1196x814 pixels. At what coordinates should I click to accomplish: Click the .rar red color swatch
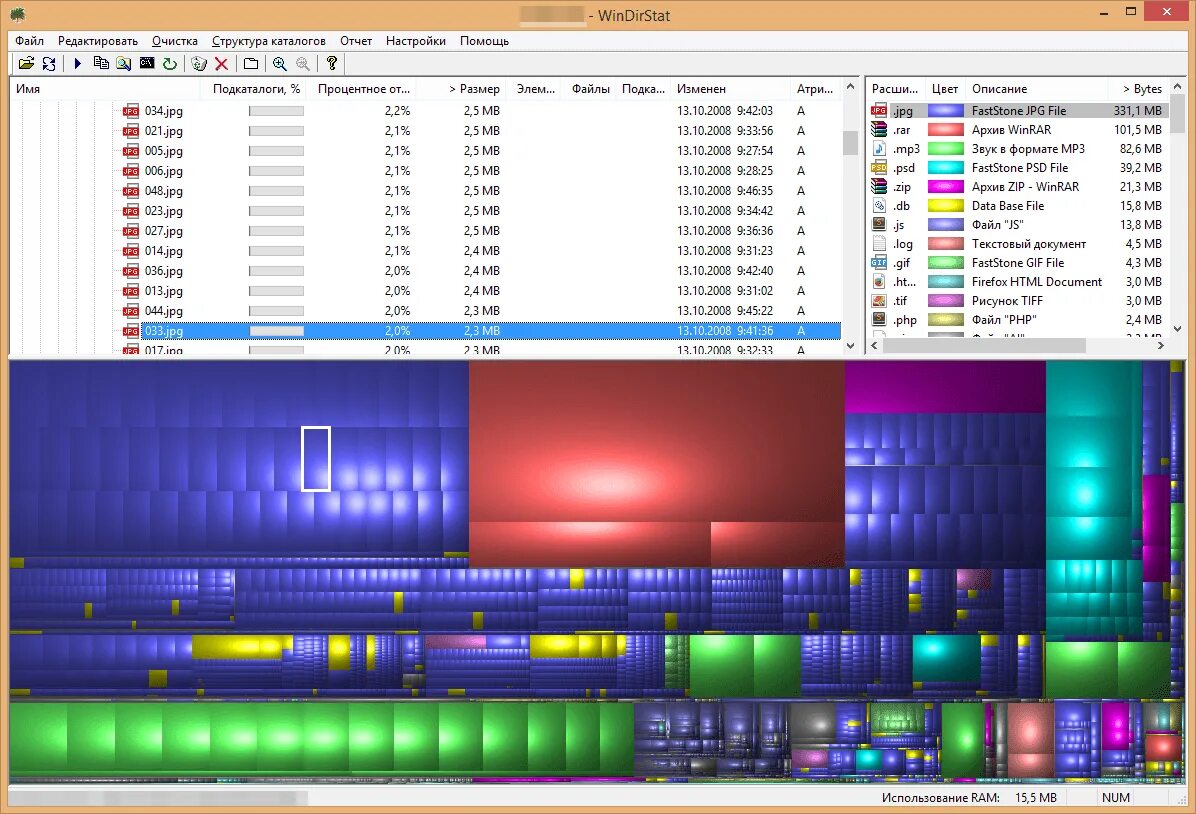(945, 130)
